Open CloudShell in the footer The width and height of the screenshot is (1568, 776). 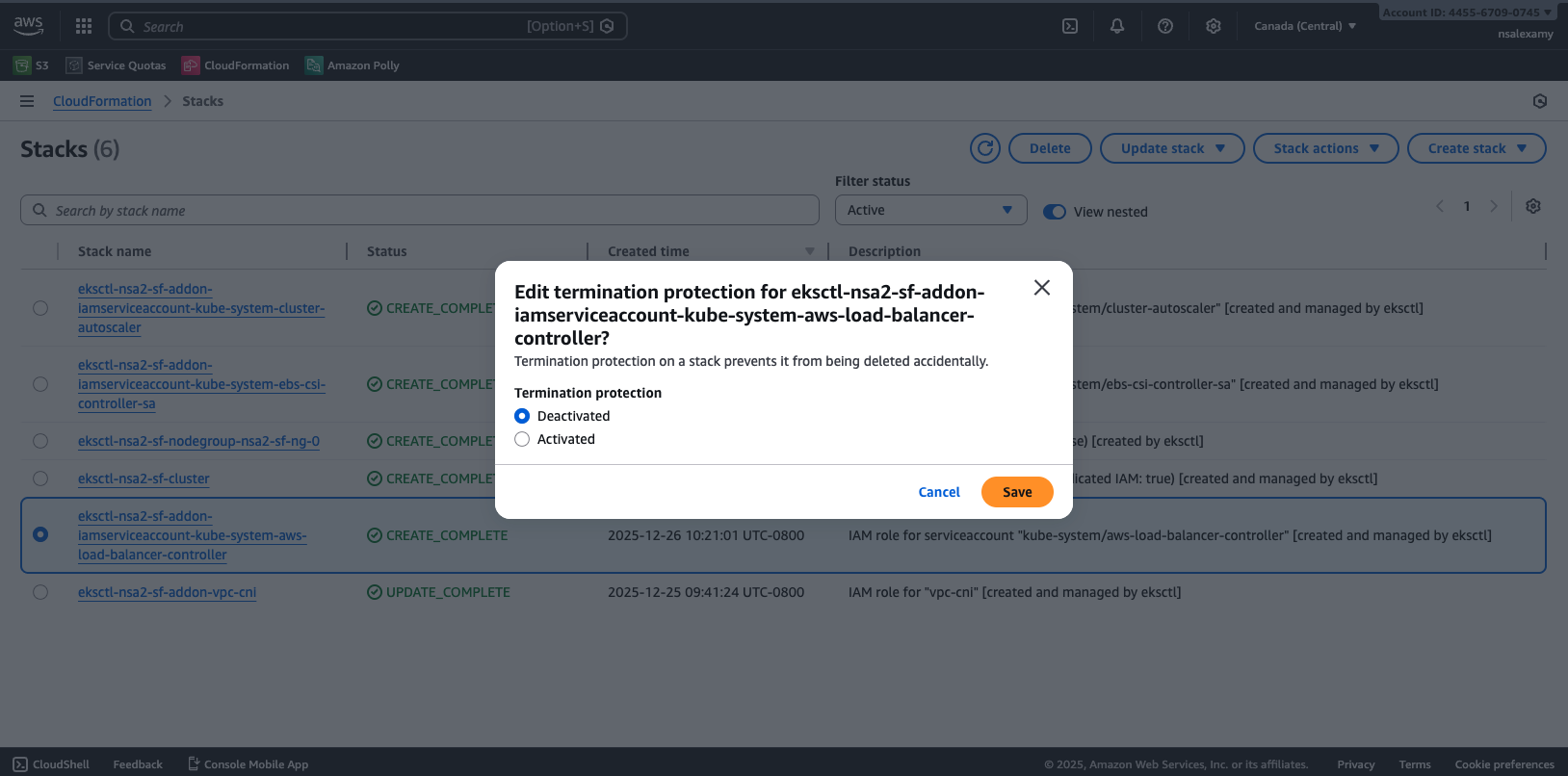(52, 764)
